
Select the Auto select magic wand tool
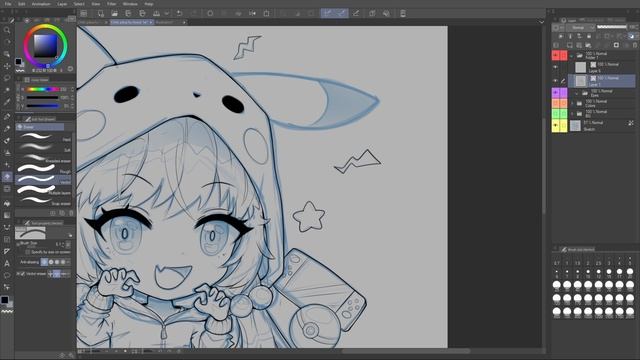pyautogui.click(x=7, y=90)
